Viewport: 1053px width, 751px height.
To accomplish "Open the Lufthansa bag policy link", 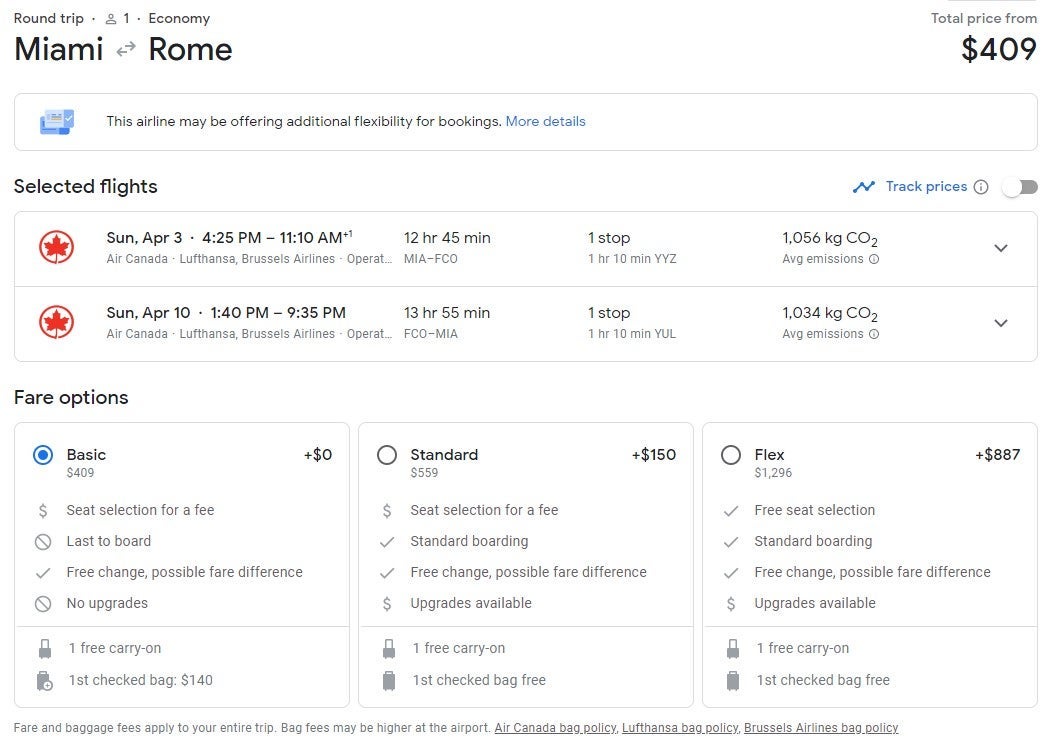I will coord(680,728).
